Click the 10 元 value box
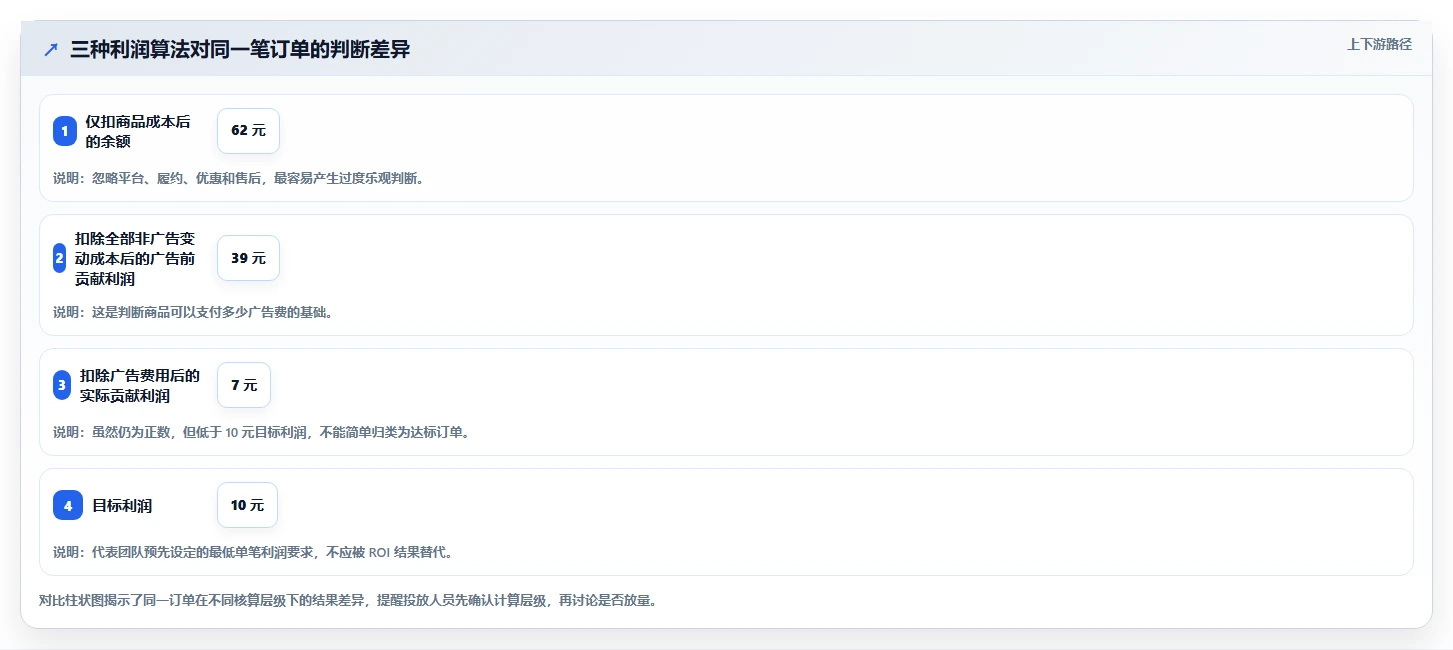This screenshot has width=1453, height=650. pos(247,505)
